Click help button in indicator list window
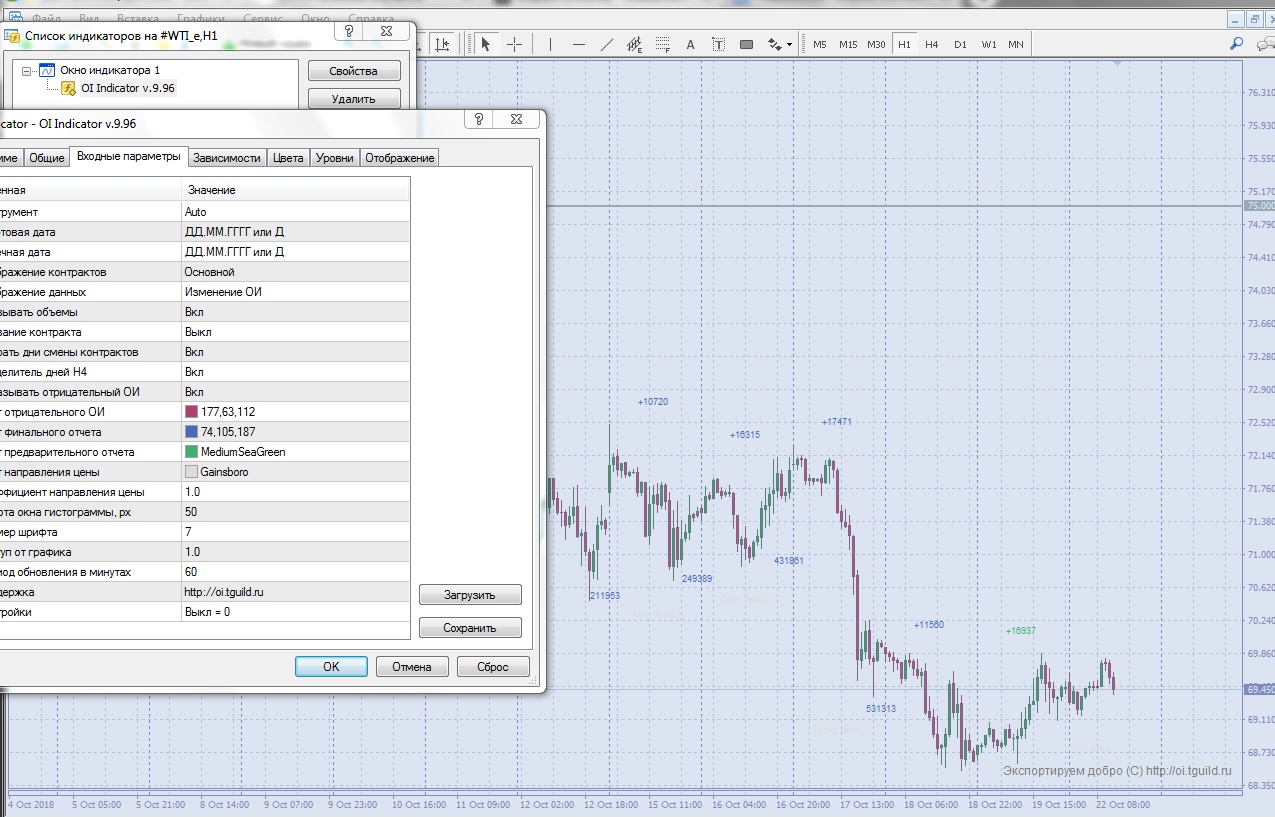 coord(348,32)
